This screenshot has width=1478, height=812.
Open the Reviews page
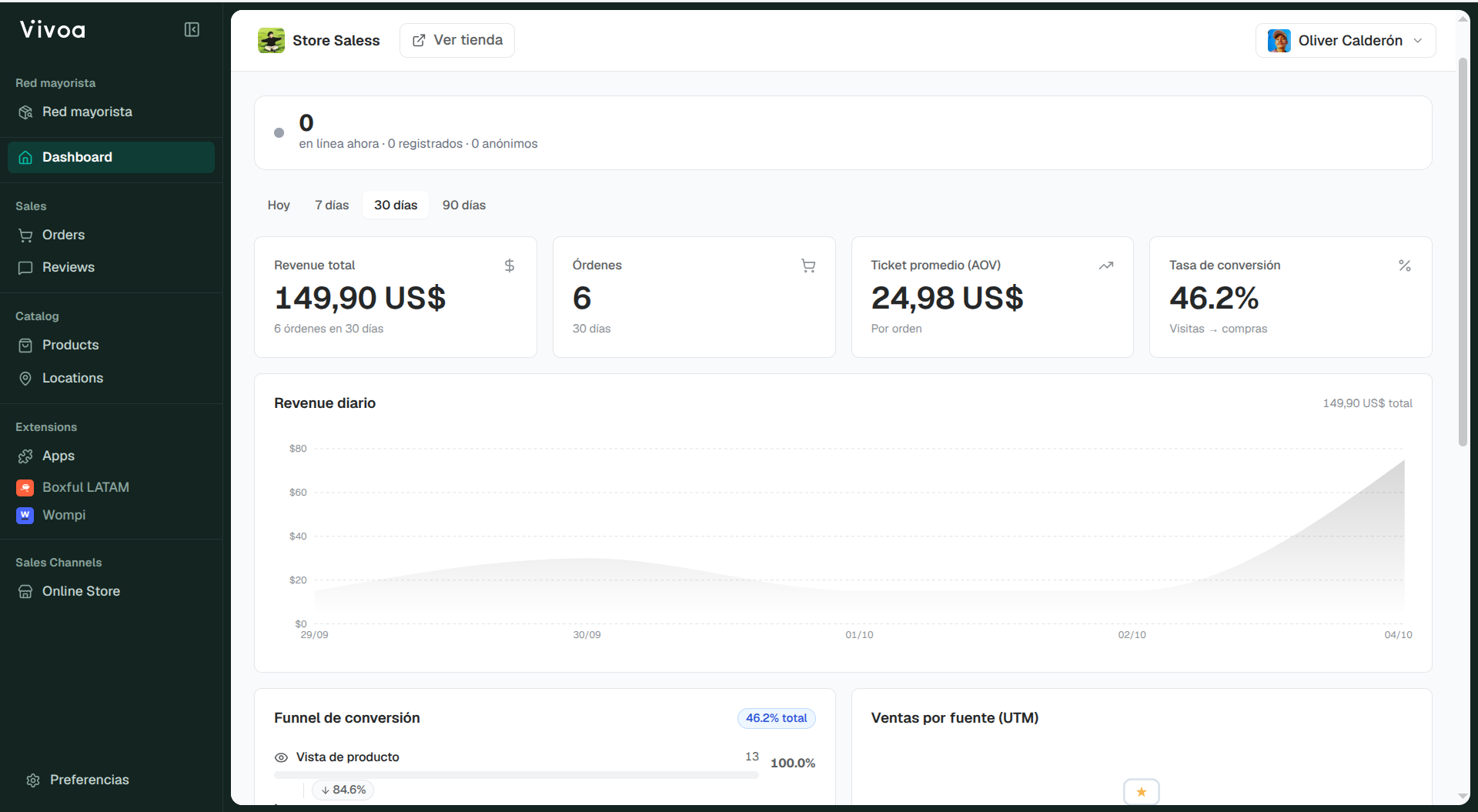click(x=111, y=267)
